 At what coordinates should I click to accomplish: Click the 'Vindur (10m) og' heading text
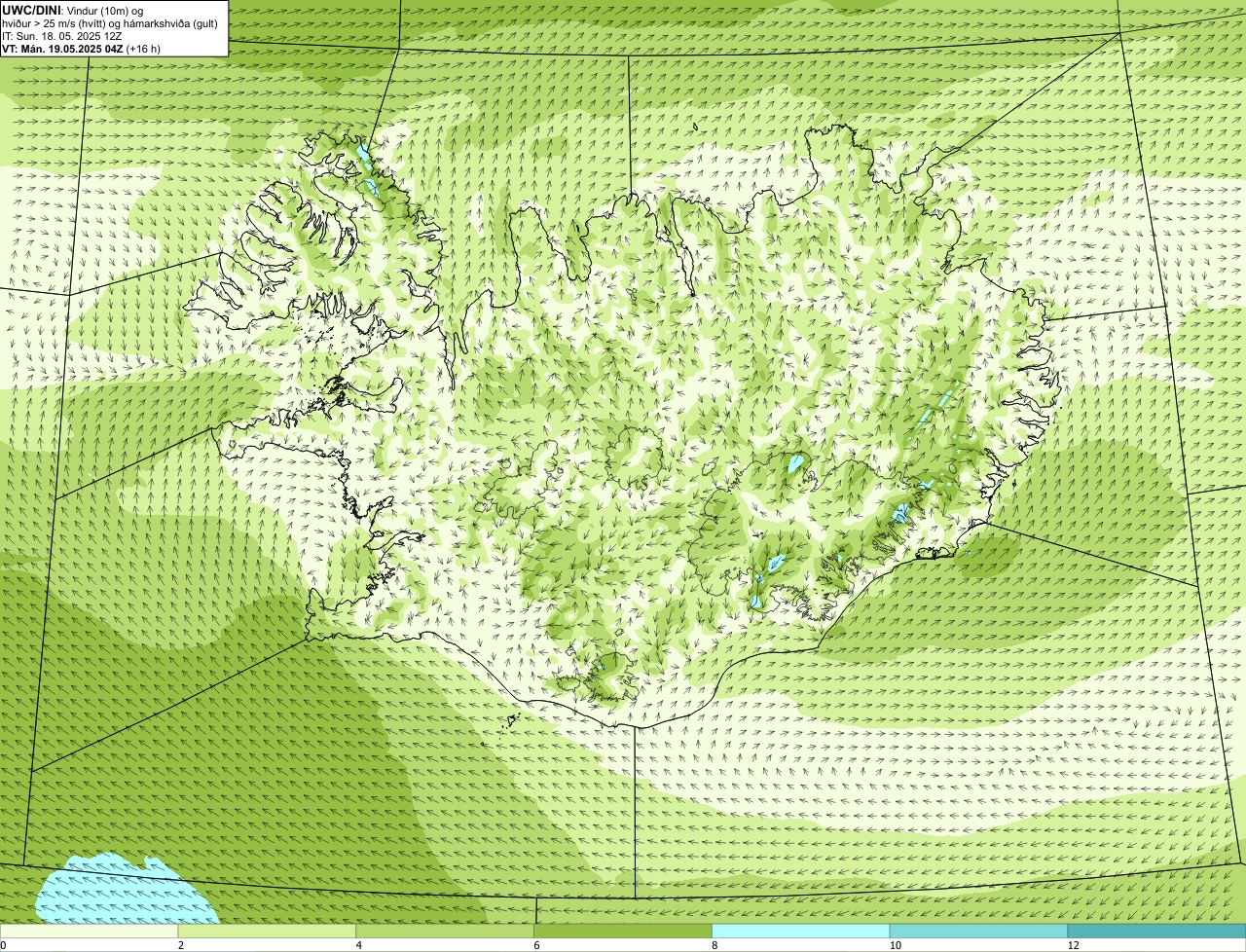pos(104,11)
